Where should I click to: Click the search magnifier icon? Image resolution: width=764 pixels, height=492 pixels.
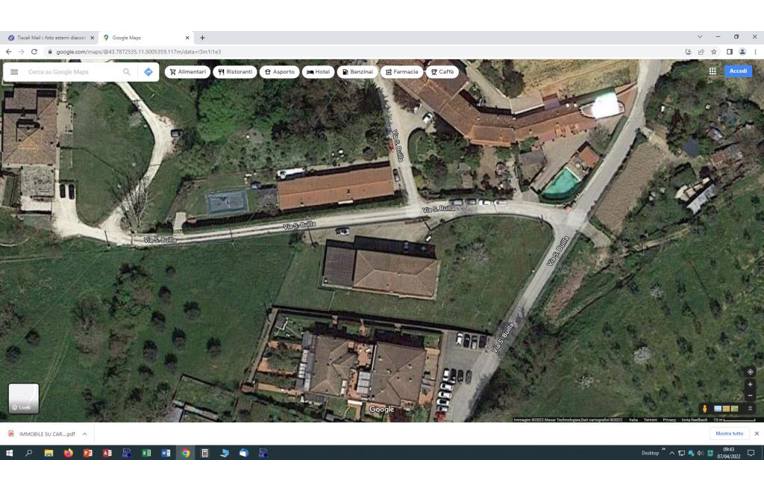tap(126, 72)
